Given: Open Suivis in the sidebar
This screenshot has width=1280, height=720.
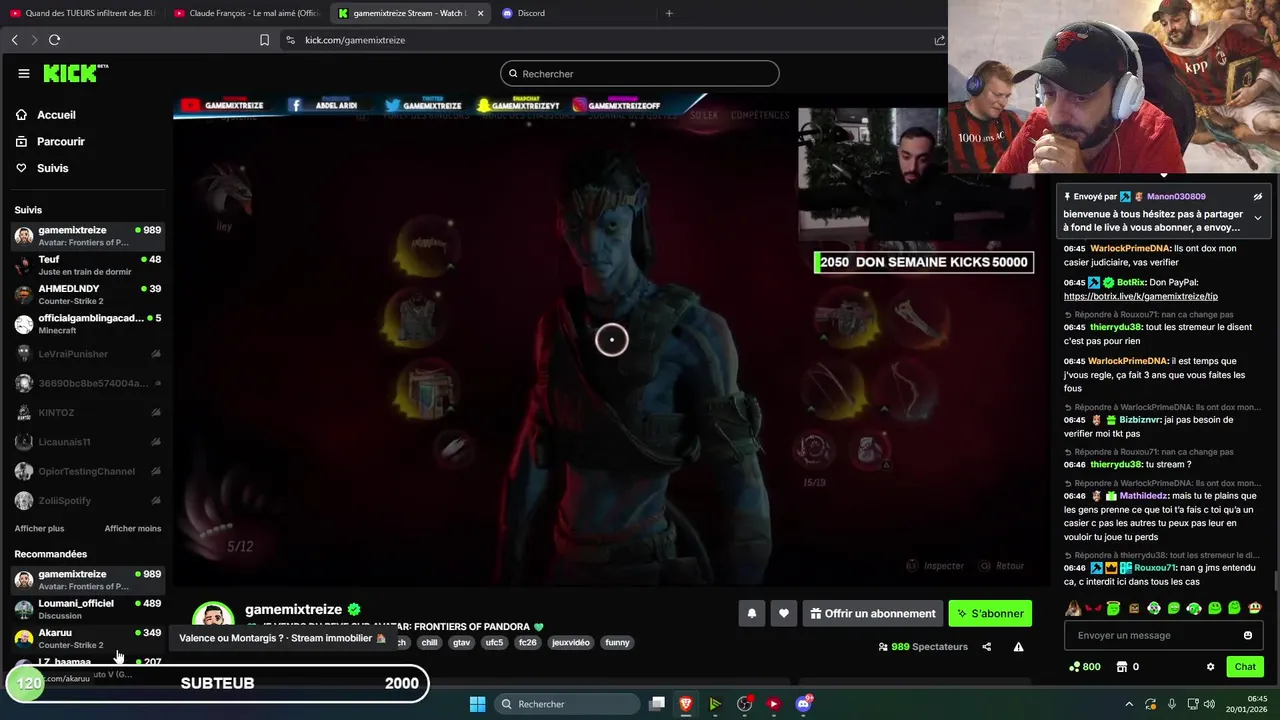Looking at the screenshot, I should point(52,168).
